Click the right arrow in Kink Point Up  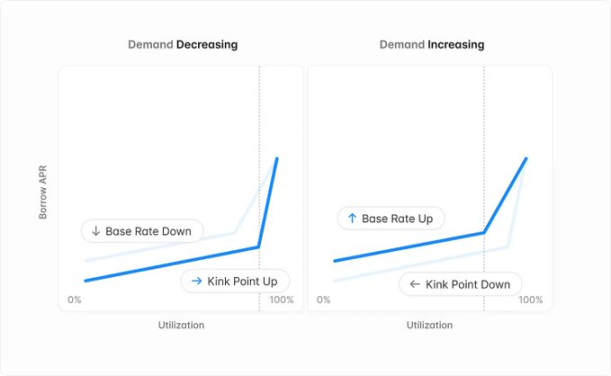(197, 281)
